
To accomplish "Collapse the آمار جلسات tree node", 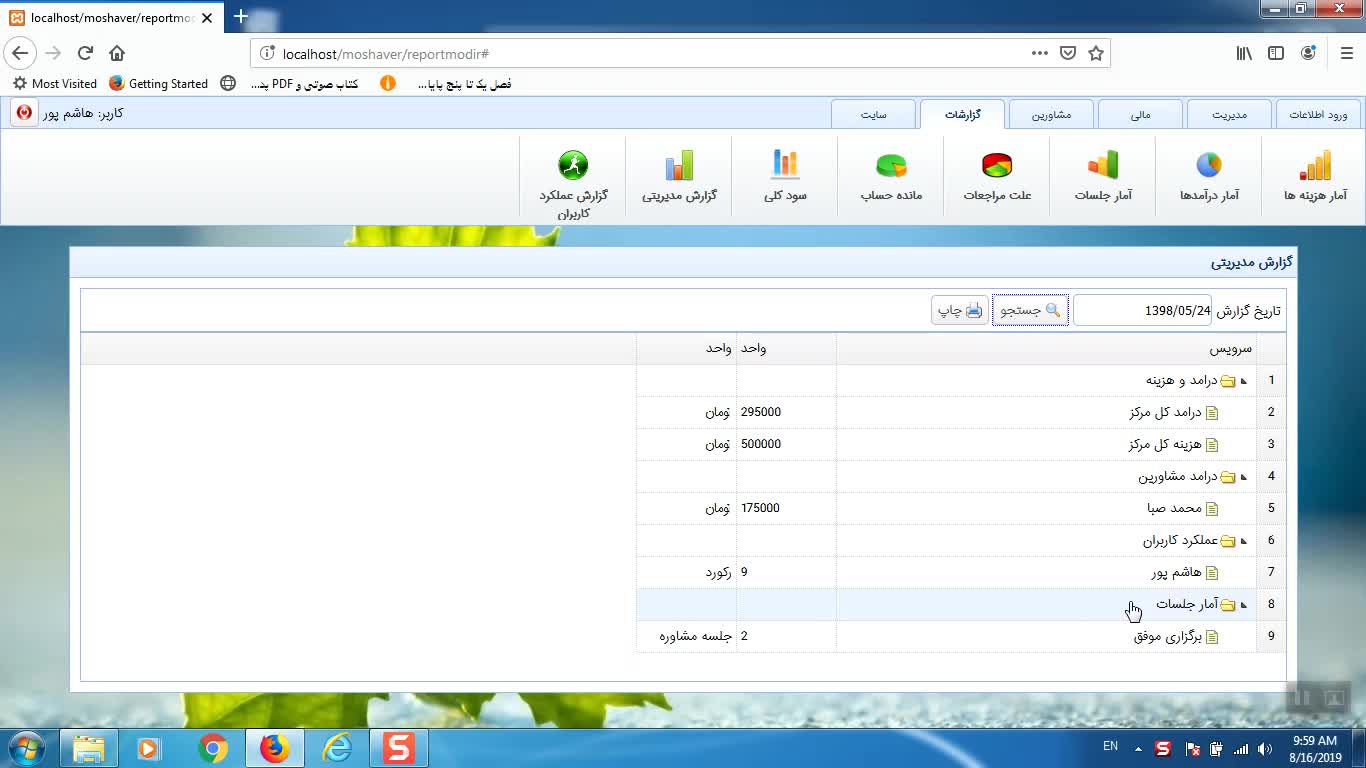I will (1244, 605).
